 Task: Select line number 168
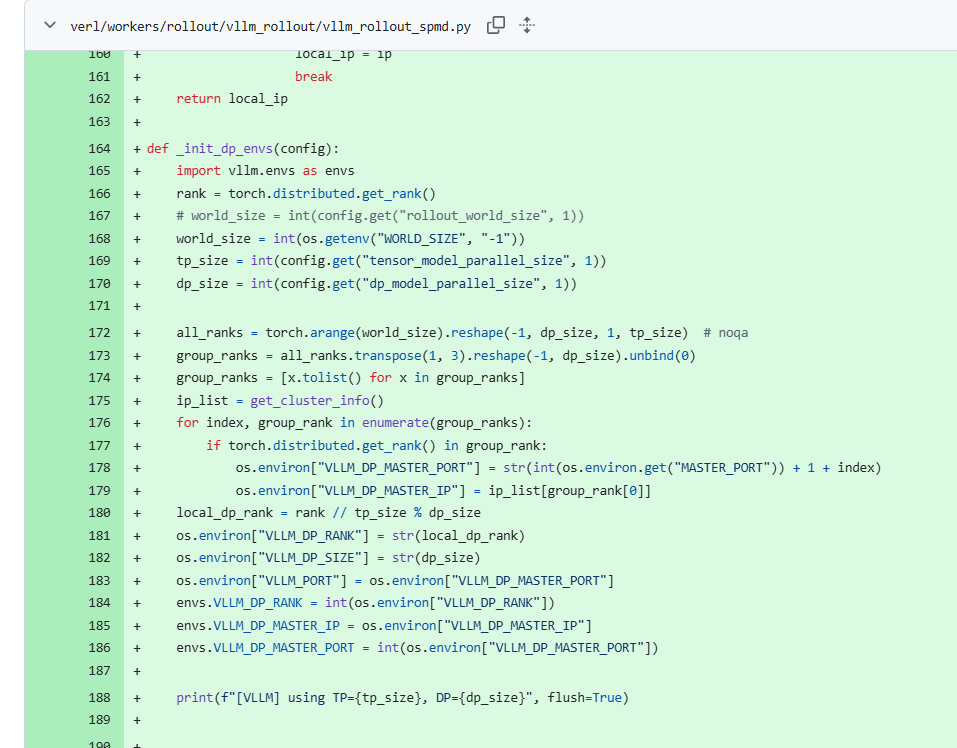(99, 239)
